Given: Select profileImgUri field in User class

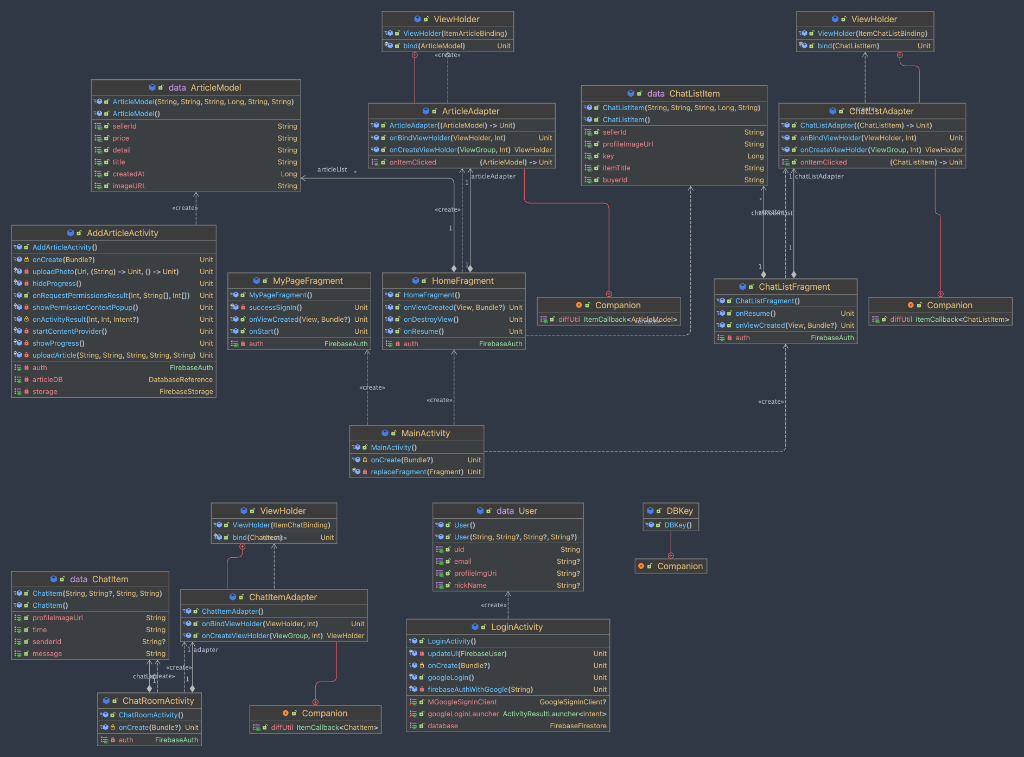Looking at the screenshot, I should [507, 573].
